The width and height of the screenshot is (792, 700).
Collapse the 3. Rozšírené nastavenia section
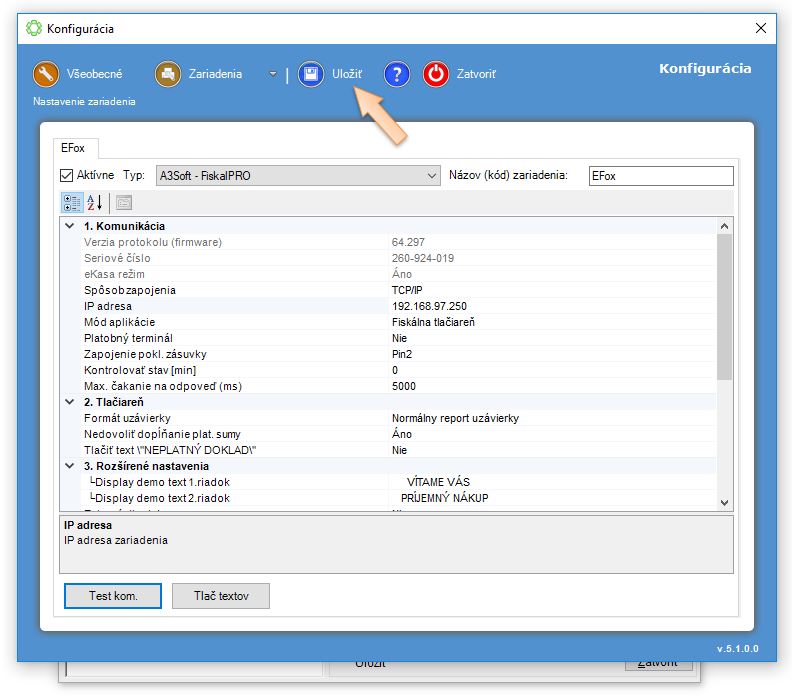69,466
